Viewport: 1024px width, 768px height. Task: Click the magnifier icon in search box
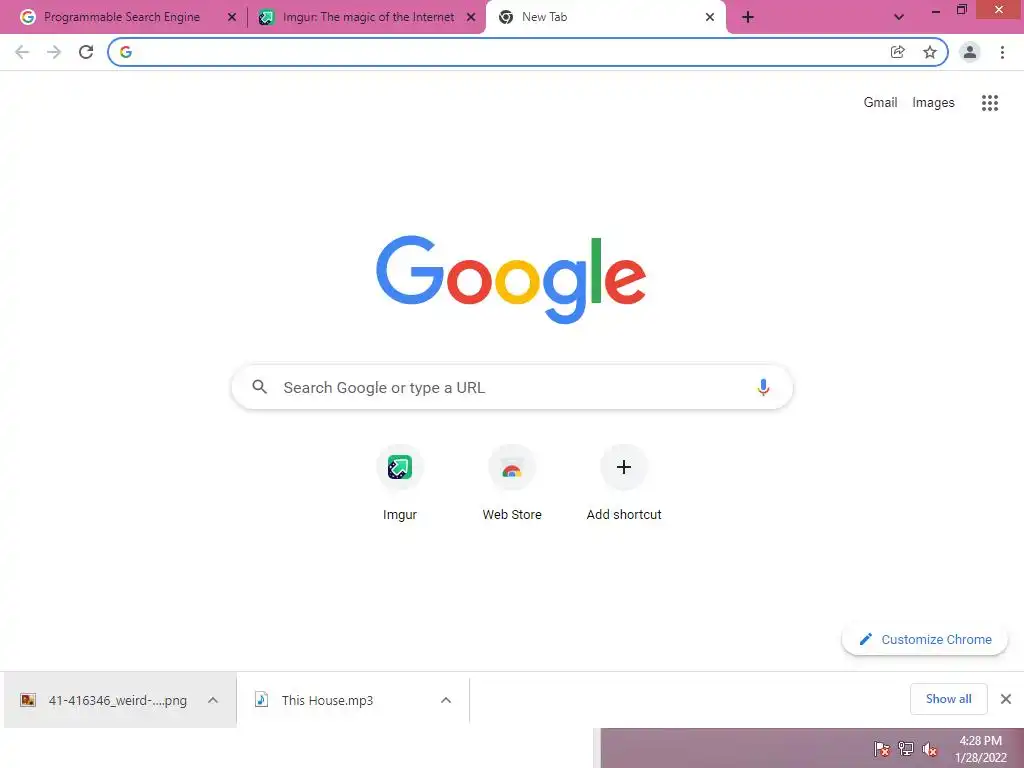click(260, 387)
